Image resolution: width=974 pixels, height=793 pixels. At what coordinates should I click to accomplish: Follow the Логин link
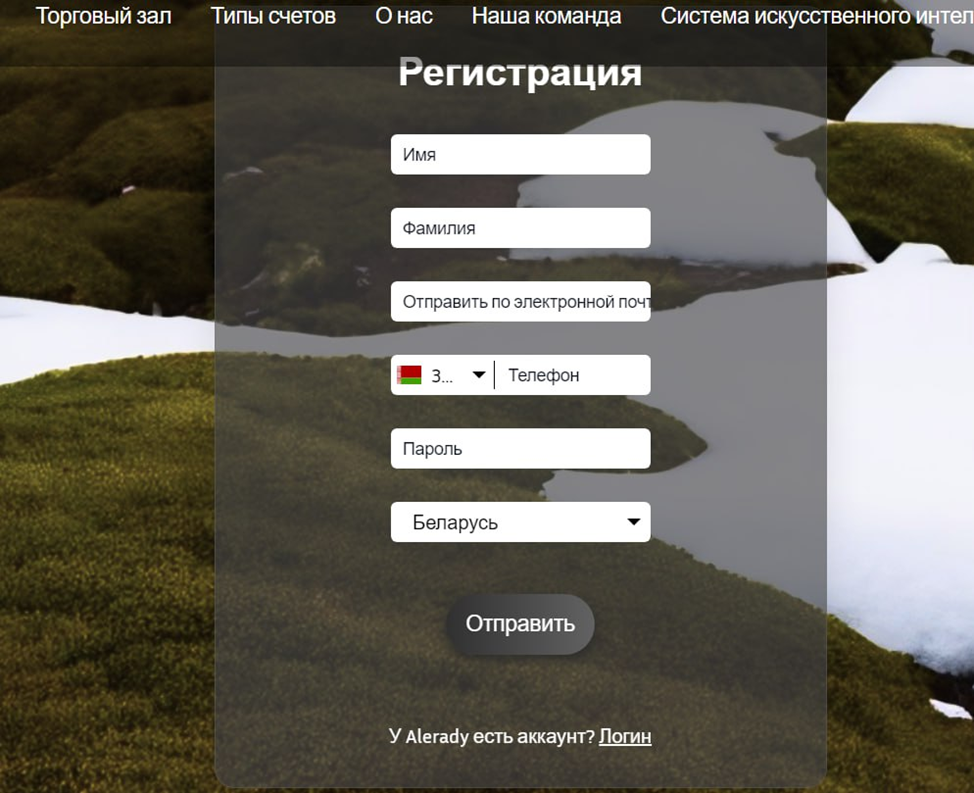tap(625, 736)
